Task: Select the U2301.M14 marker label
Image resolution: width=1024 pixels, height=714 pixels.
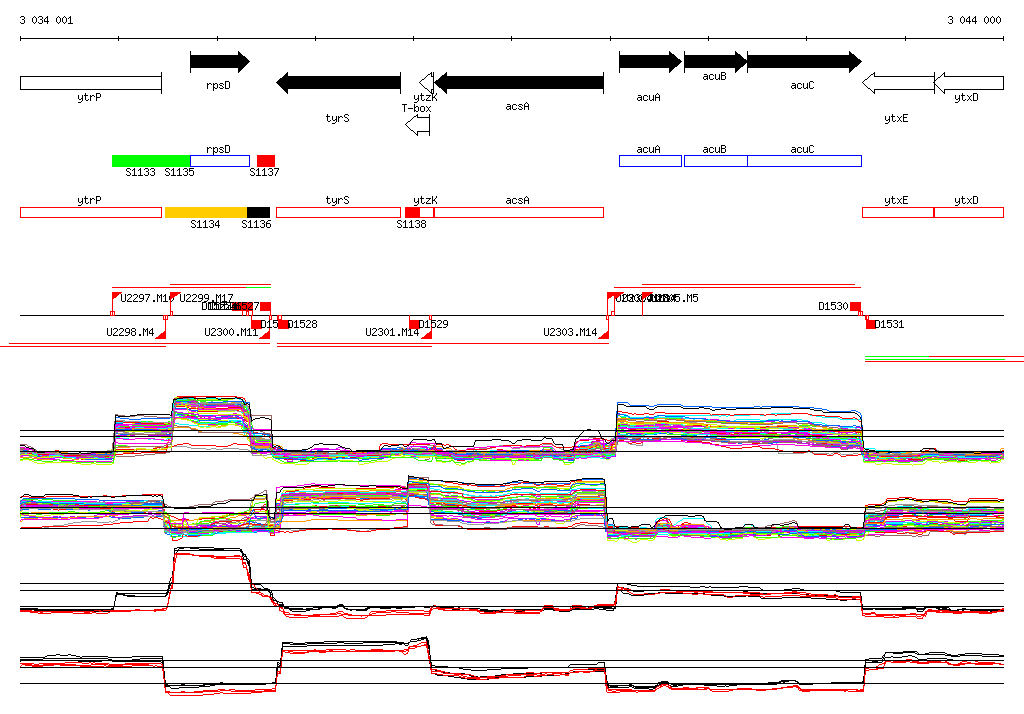Action: point(392,333)
